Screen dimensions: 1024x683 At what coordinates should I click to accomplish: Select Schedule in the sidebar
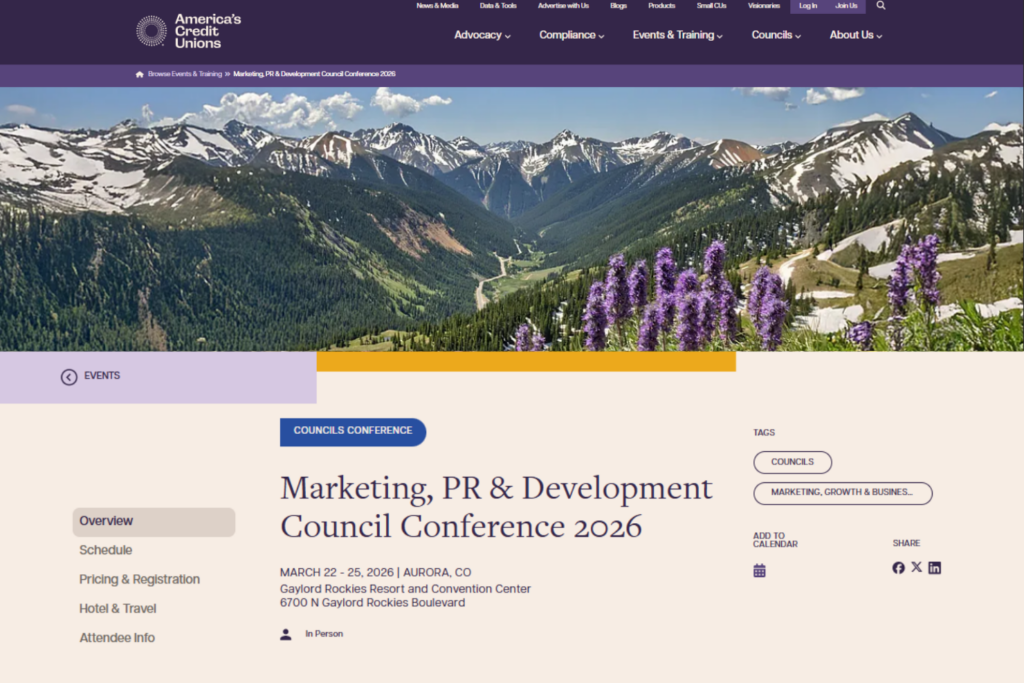105,550
